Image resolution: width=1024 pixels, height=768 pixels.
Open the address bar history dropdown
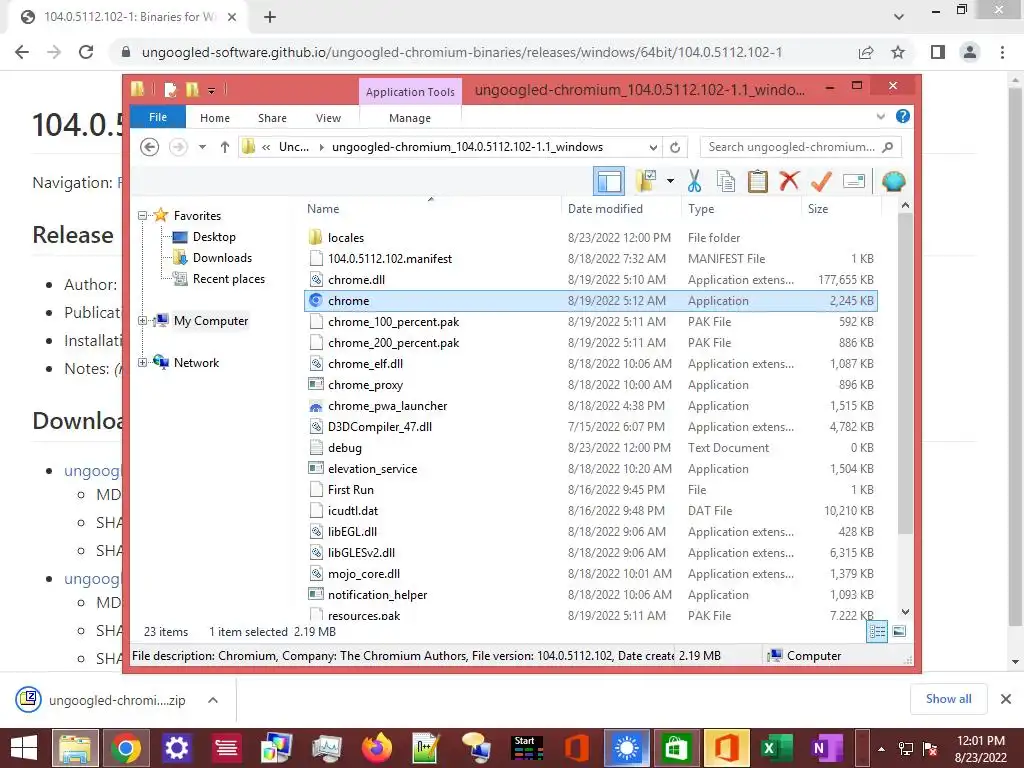(x=653, y=148)
